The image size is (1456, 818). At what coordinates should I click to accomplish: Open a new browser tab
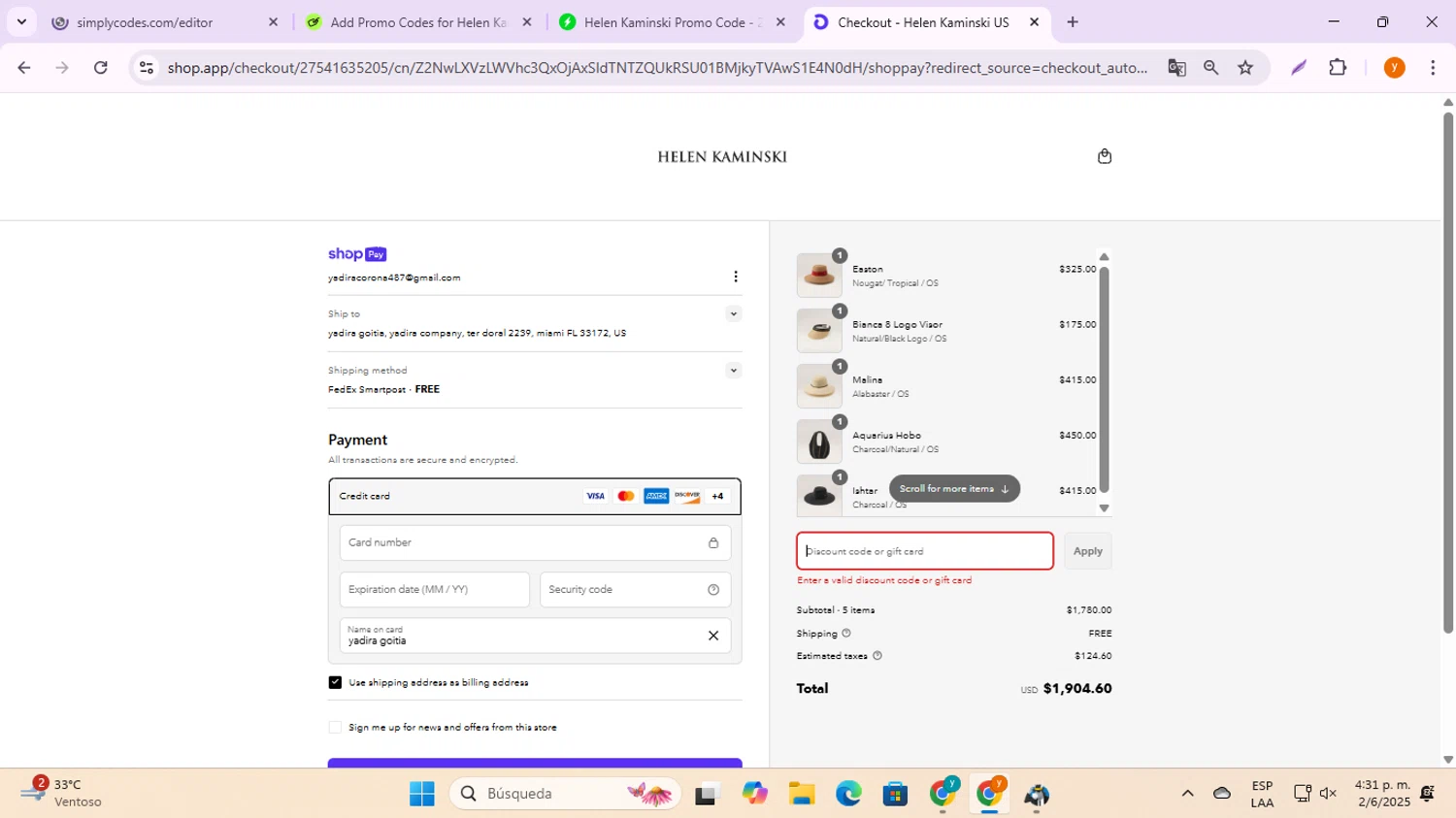tap(1073, 22)
